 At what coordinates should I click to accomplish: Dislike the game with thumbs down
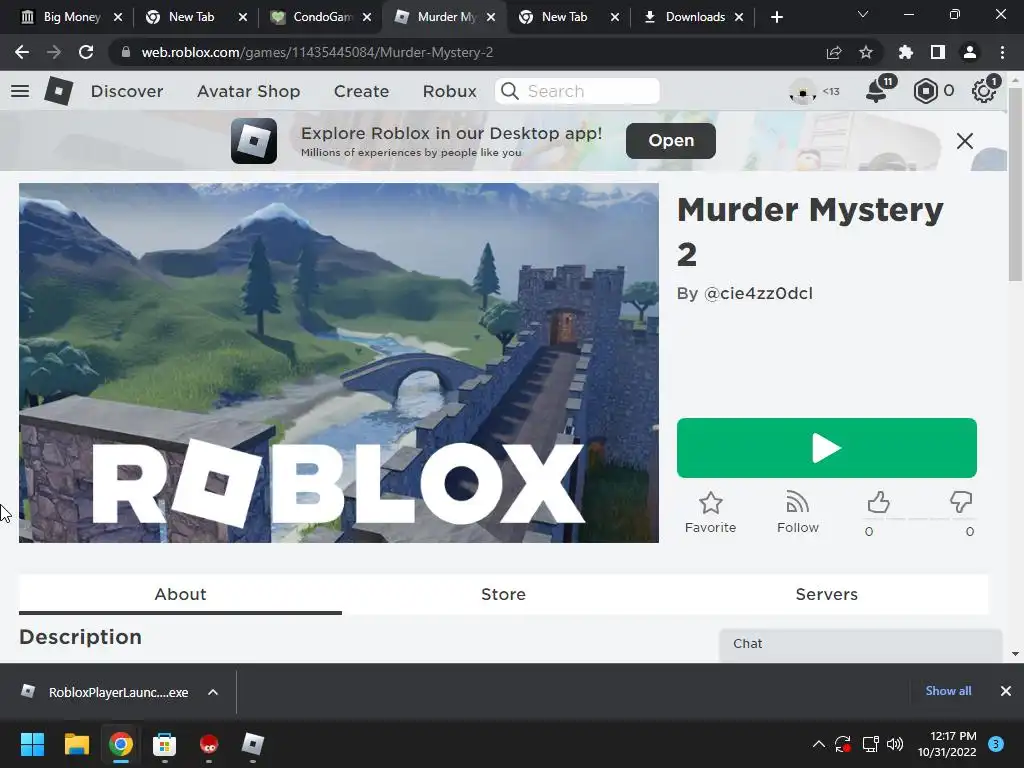coord(961,503)
